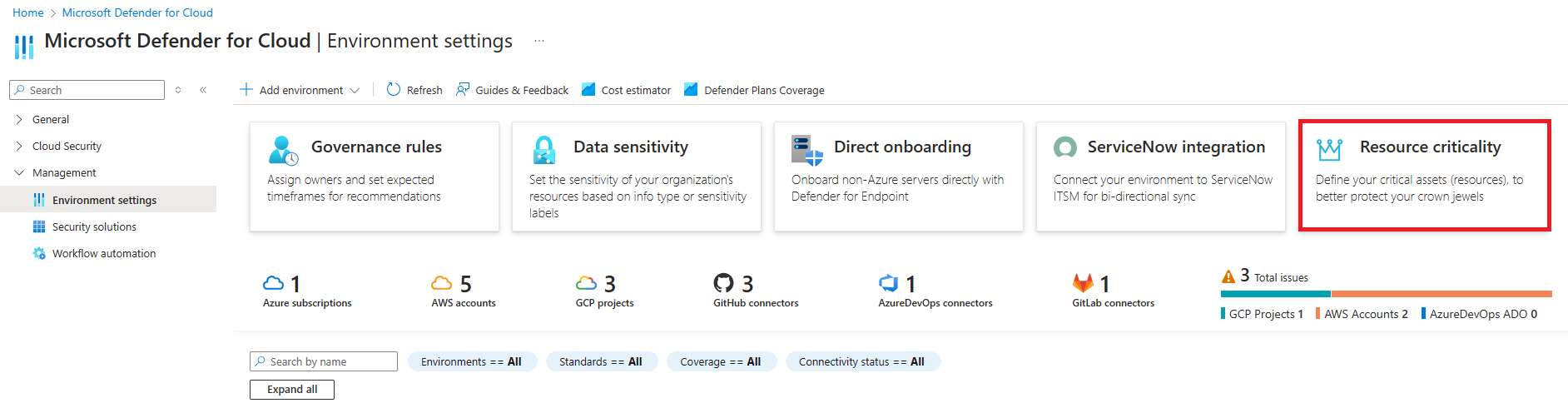This screenshot has width=1568, height=418.
Task: Click the Data sensitivity lock icon
Action: coord(544,151)
